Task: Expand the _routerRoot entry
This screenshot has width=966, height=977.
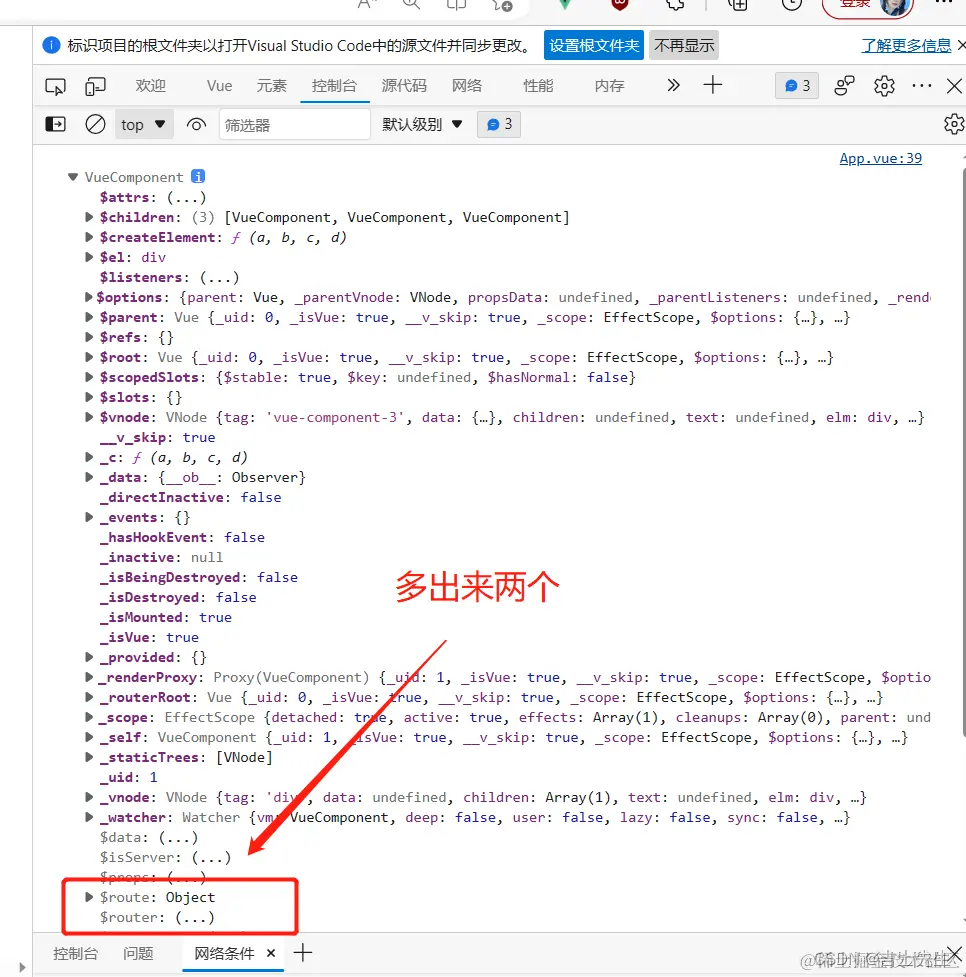Action: pyautogui.click(x=88, y=697)
